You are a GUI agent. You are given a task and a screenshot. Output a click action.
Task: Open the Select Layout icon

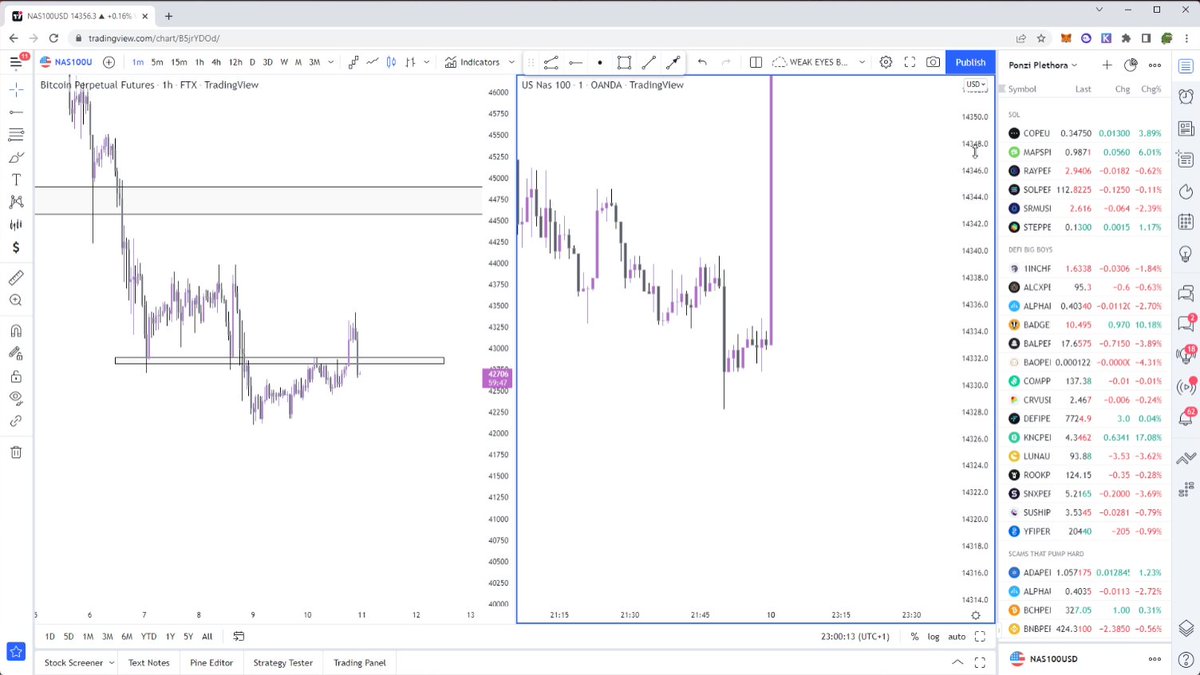pyautogui.click(x=756, y=62)
